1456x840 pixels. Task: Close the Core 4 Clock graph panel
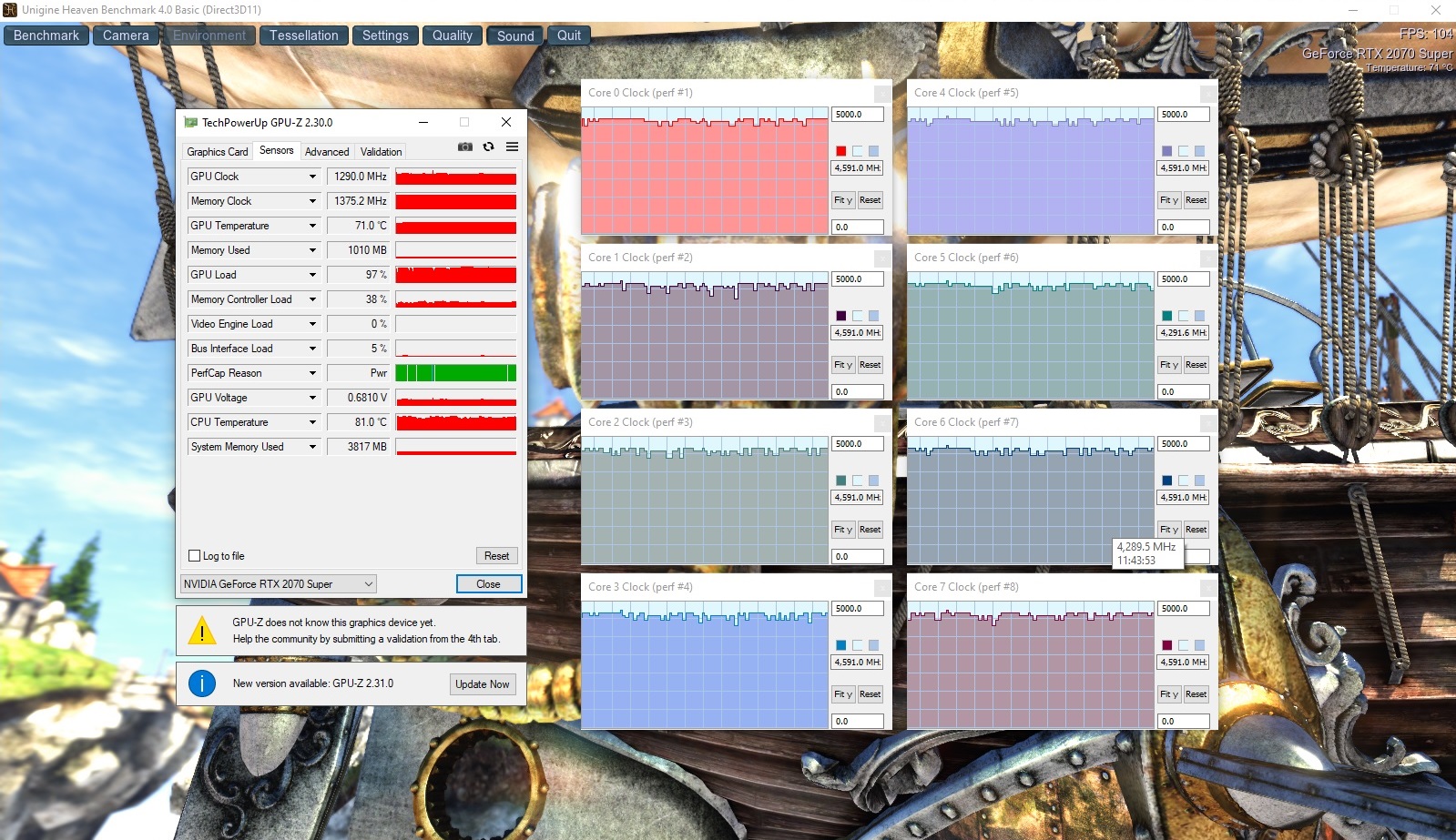pos(1208,93)
